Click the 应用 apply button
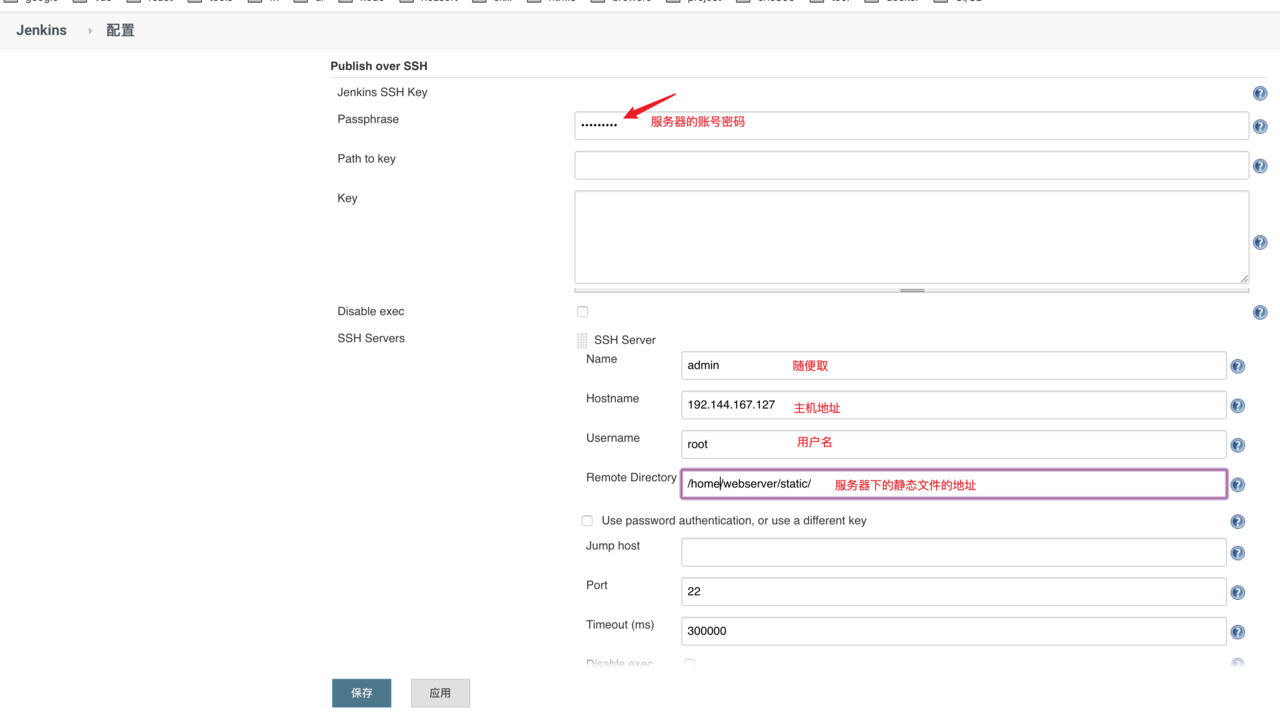The width and height of the screenshot is (1280, 721). (440, 692)
